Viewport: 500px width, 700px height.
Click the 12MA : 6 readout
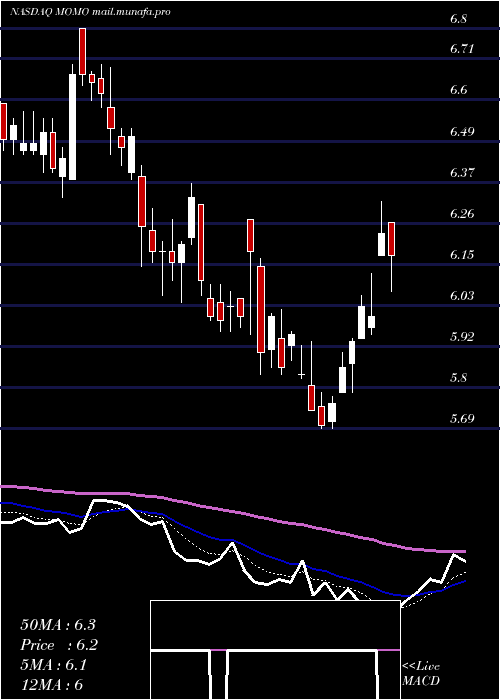[x=52, y=685]
